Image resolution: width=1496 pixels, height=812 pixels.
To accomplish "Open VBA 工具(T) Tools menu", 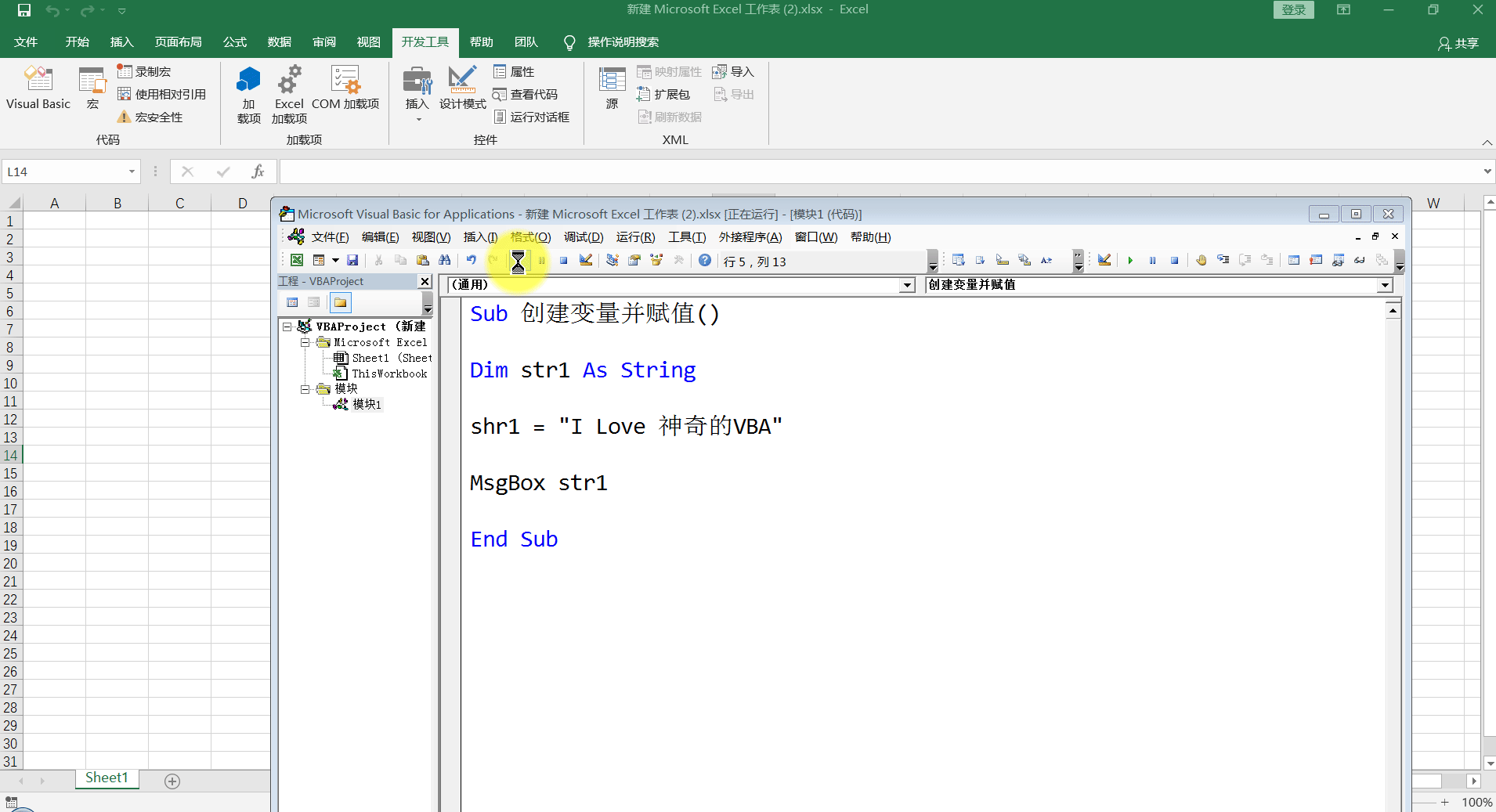I will point(687,237).
